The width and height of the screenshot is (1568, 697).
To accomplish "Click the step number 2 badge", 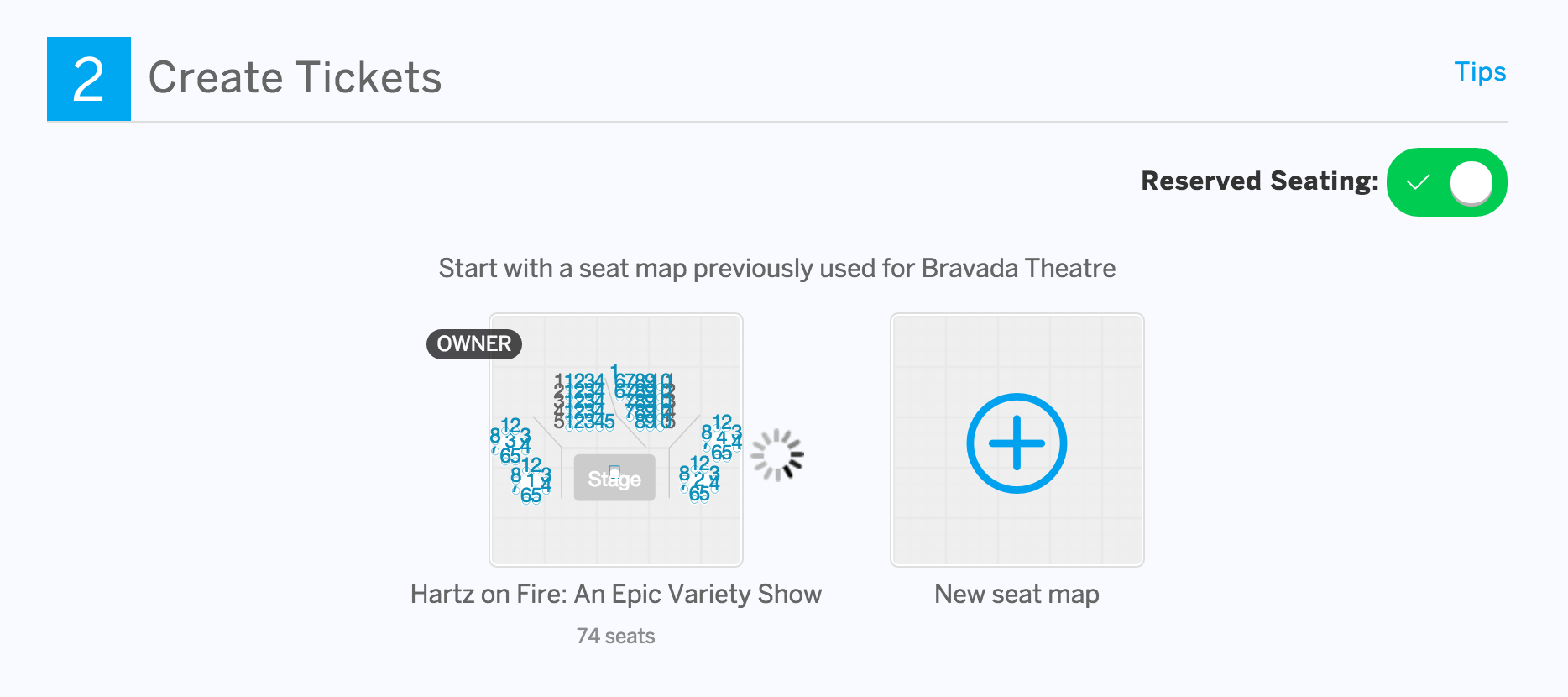I will tap(89, 79).
